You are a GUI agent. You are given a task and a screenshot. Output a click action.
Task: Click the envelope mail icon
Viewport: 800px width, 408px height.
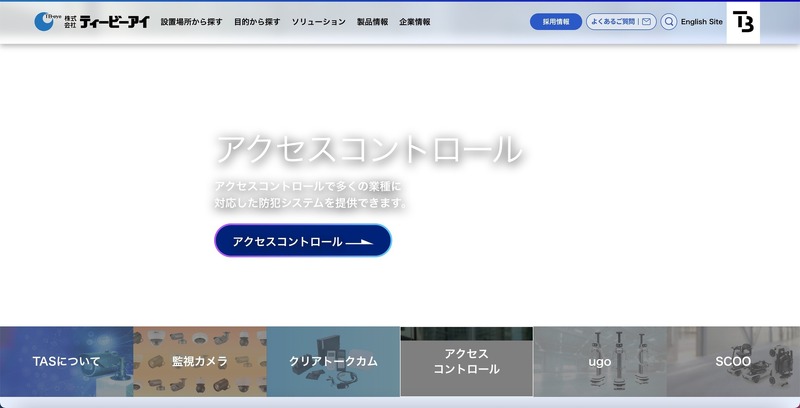point(646,21)
